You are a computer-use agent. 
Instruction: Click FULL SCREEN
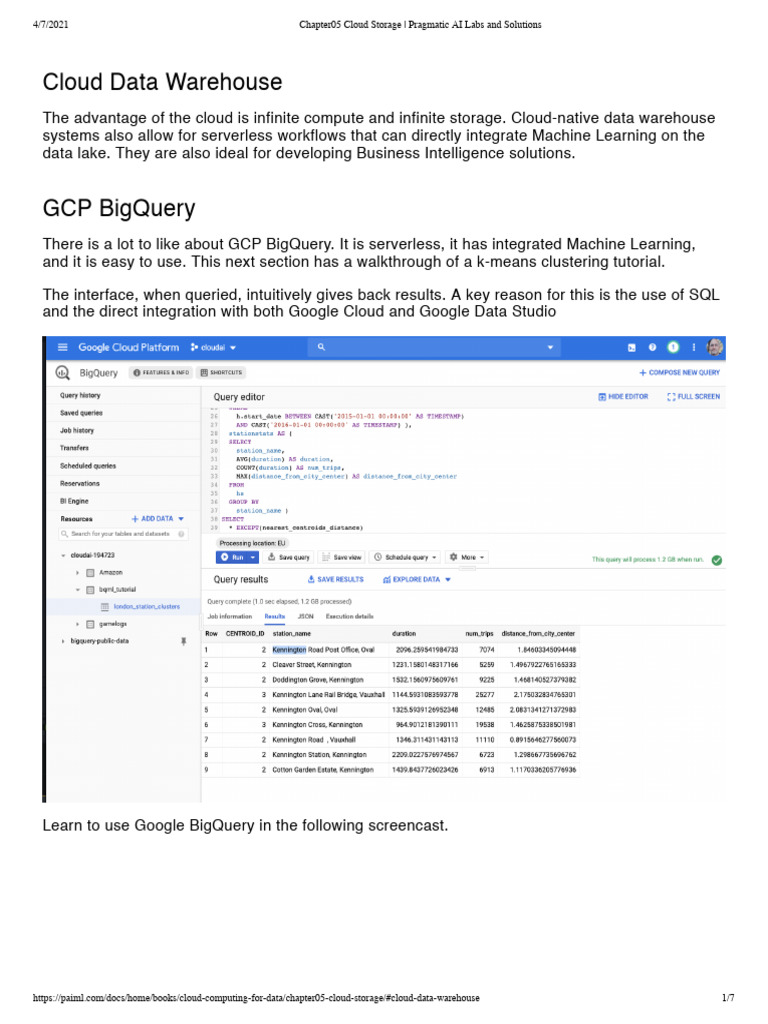(x=694, y=397)
